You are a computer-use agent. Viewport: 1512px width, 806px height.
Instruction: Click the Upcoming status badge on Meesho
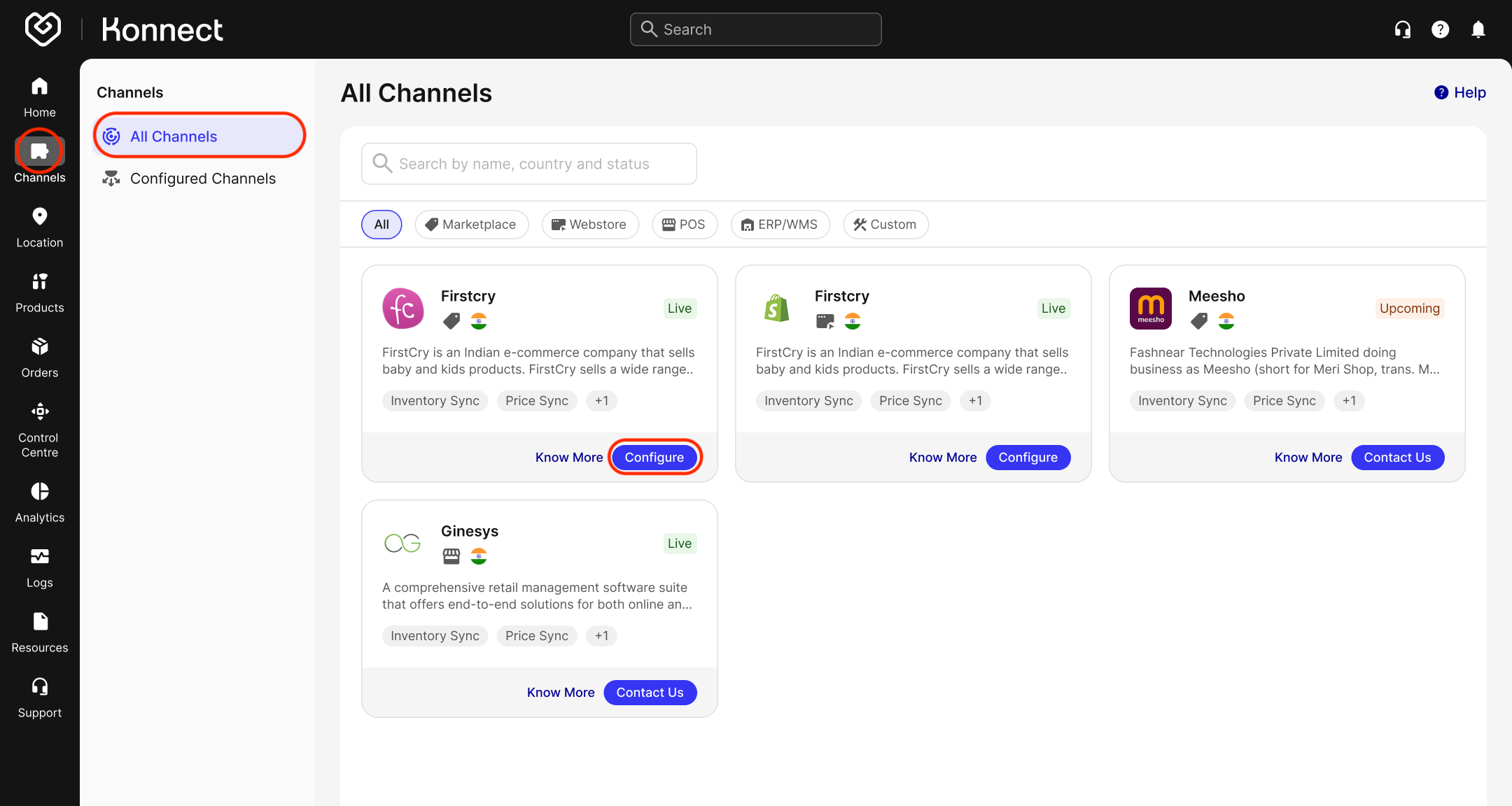1410,309
